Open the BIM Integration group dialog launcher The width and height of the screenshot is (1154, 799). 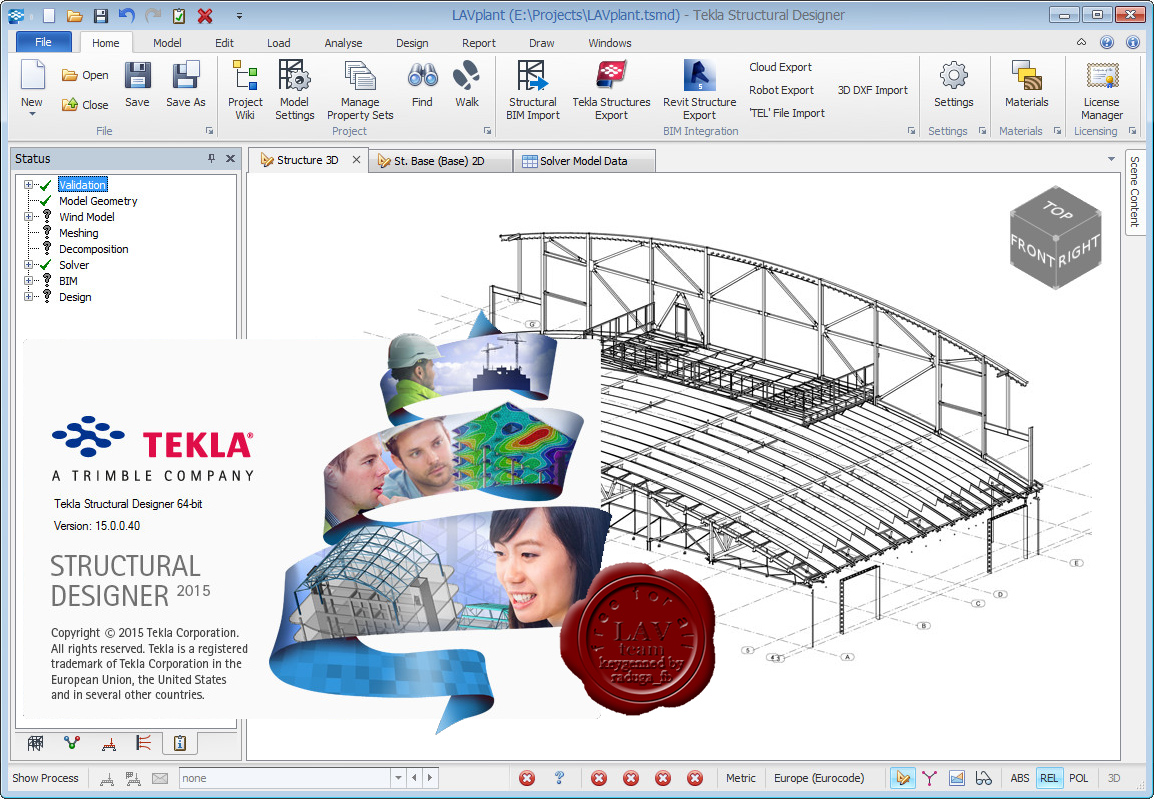pyautogui.click(x=911, y=131)
